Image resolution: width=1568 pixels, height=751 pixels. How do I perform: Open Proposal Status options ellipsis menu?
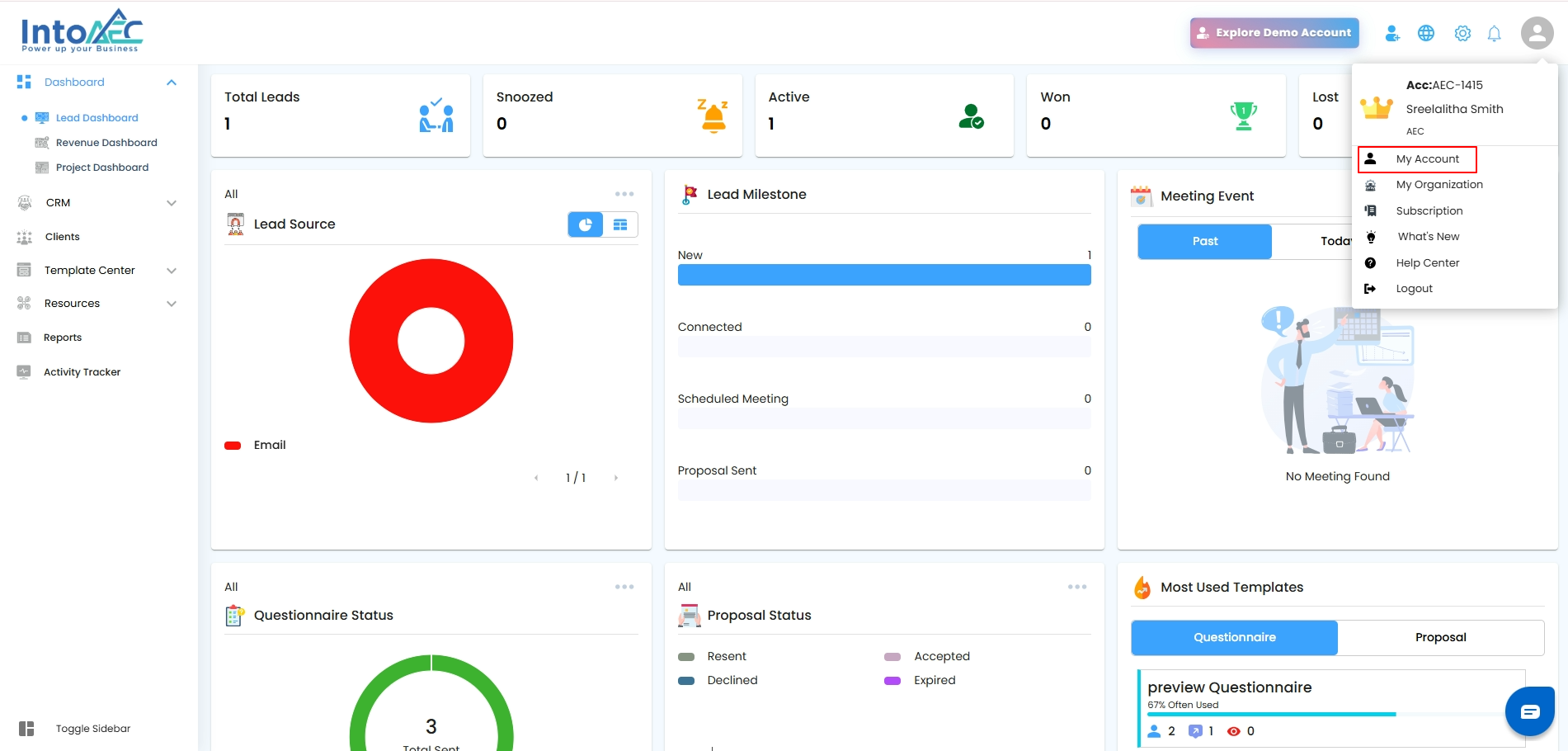coord(1077,587)
